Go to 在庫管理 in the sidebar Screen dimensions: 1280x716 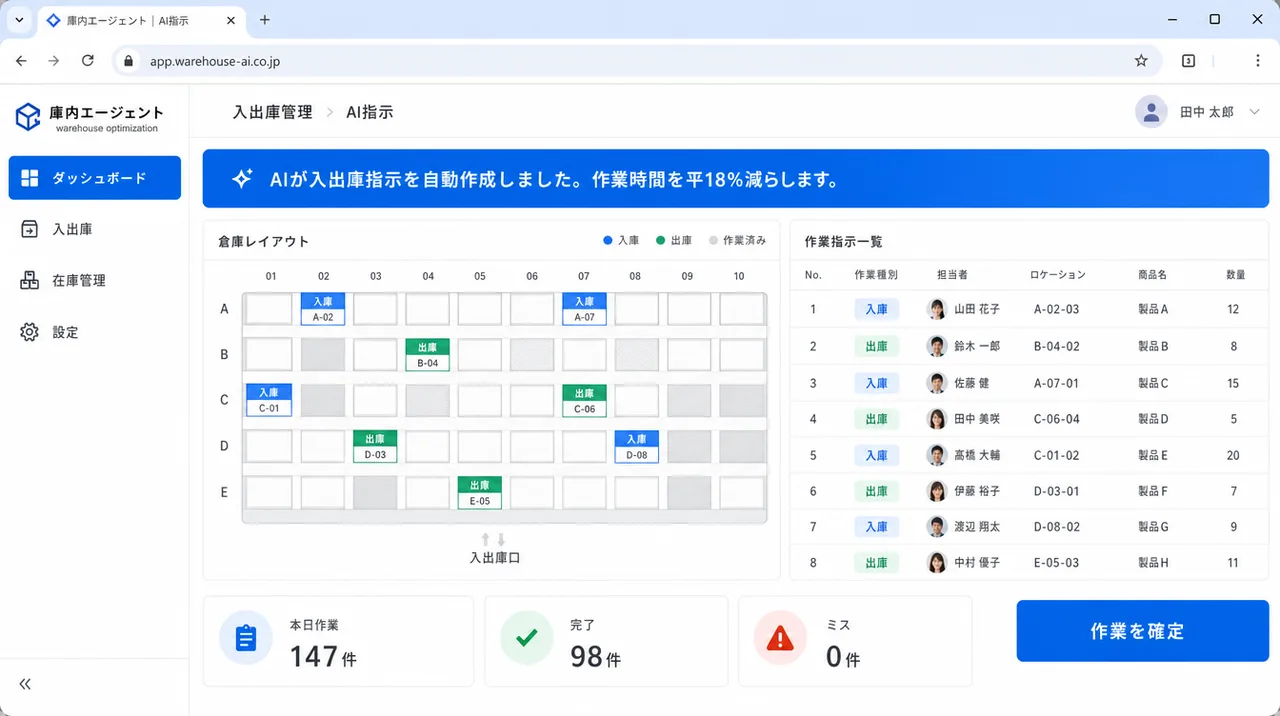pos(95,281)
